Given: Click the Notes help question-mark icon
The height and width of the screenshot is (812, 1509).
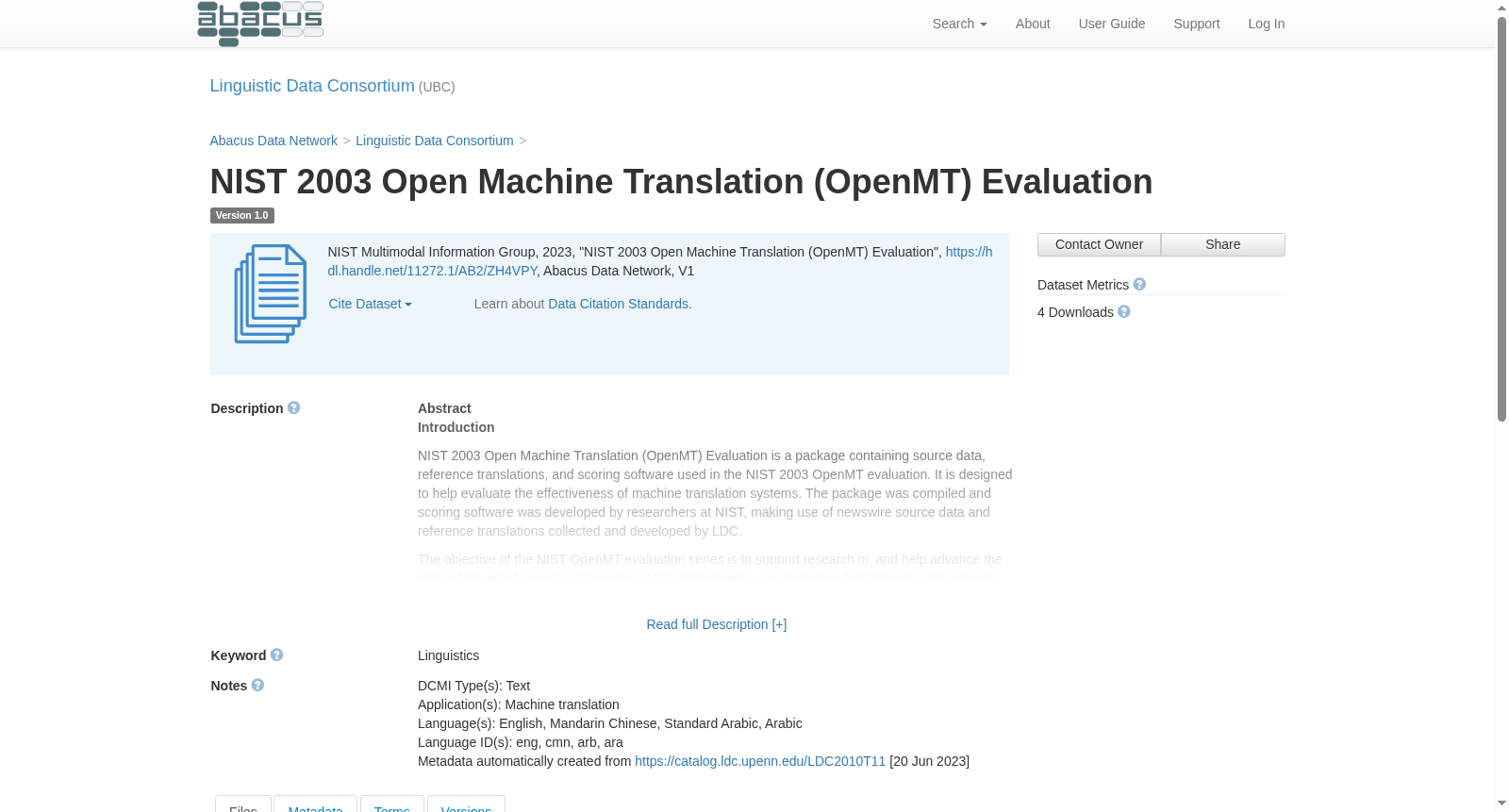Looking at the screenshot, I should (x=257, y=685).
